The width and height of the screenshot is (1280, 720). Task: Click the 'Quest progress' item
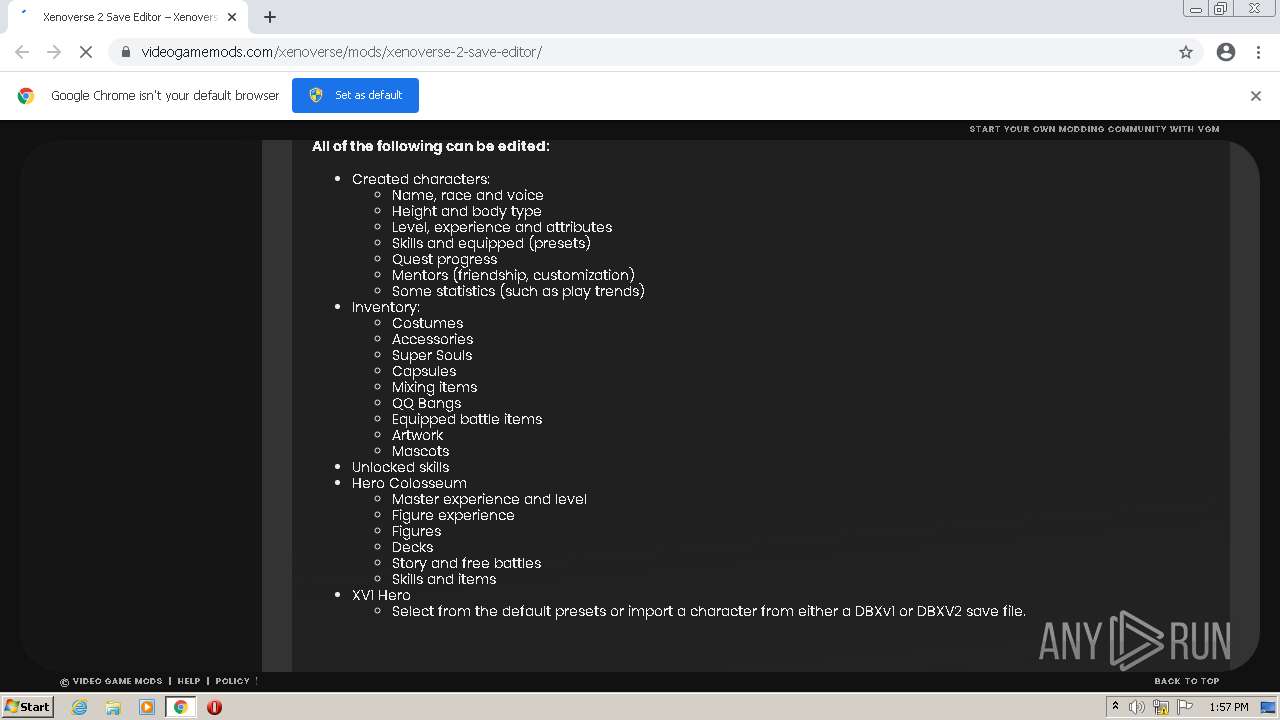(444, 259)
